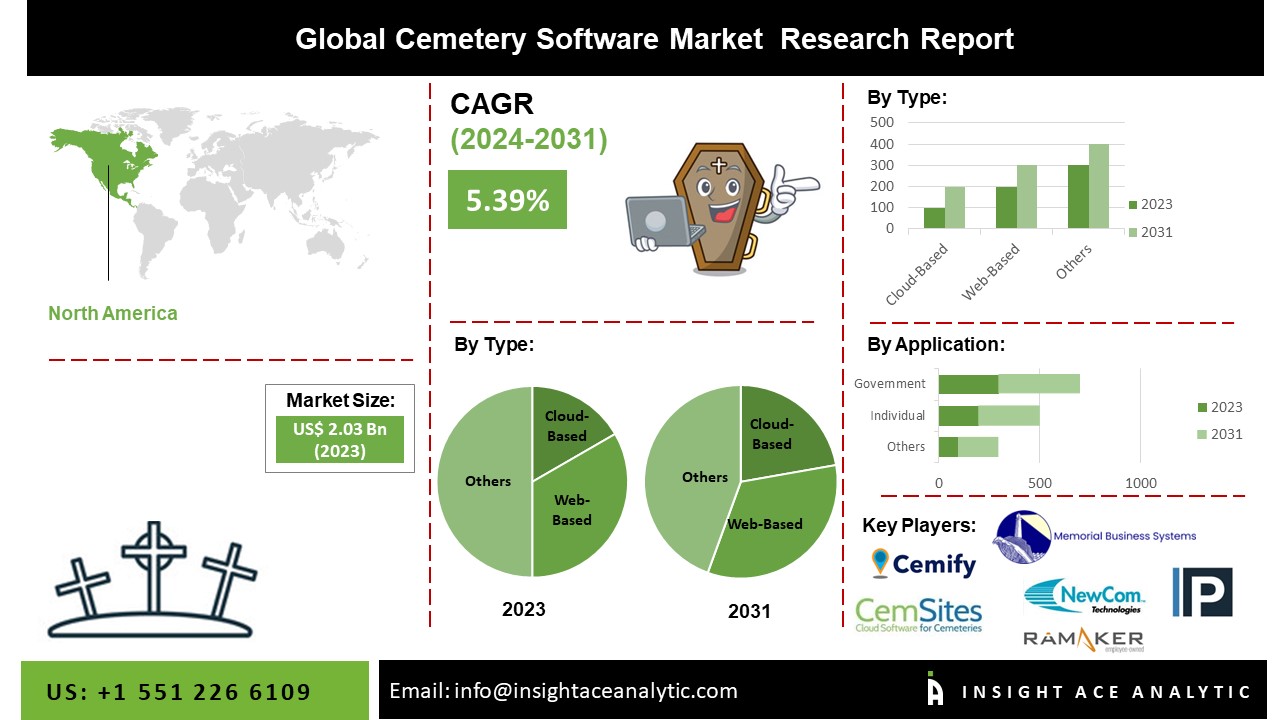Click the Cemify logo
1280x720 pixels.
point(923,563)
